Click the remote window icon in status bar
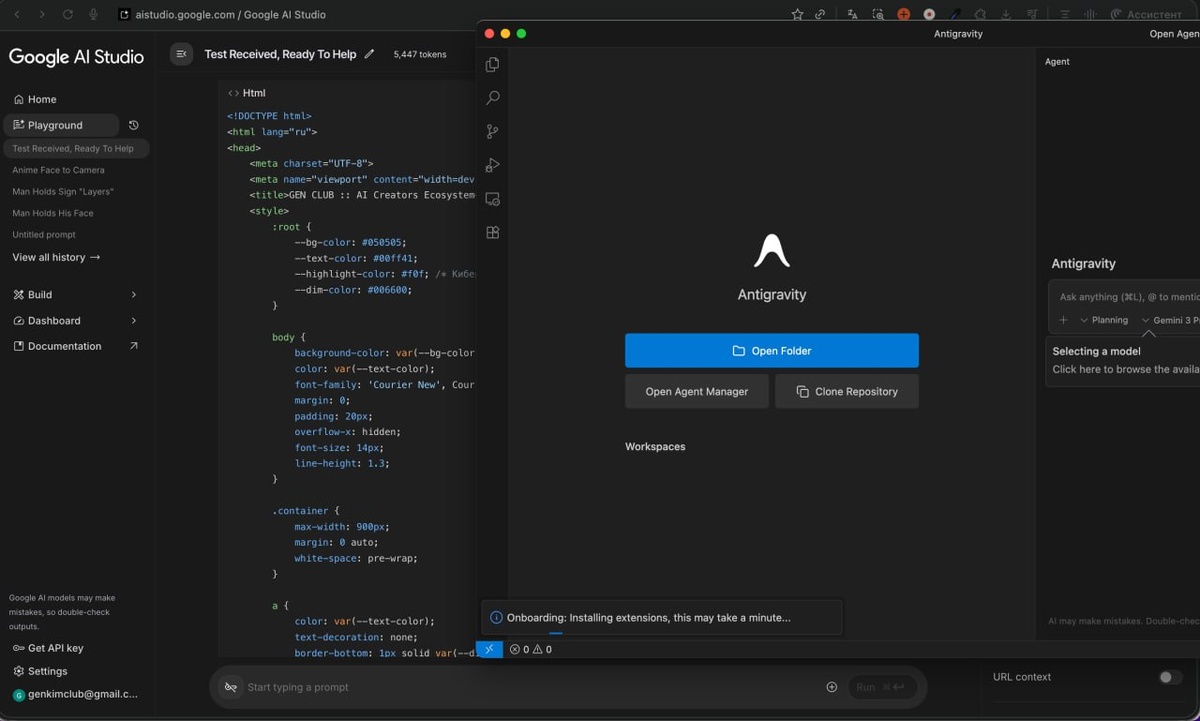Viewport: 1200px width, 721px height. (x=489, y=649)
